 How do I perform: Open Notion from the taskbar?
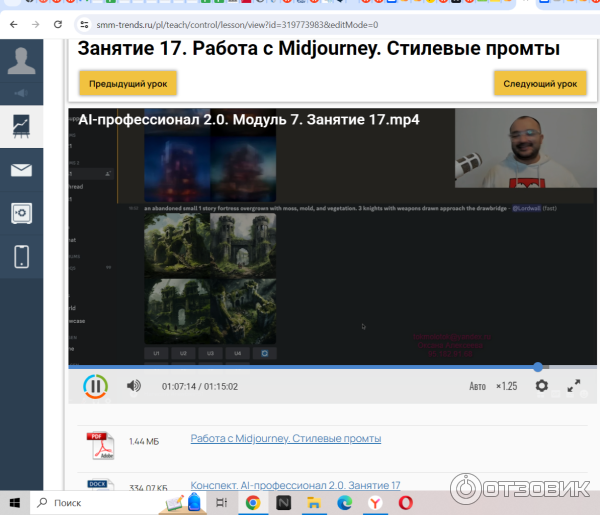284,503
